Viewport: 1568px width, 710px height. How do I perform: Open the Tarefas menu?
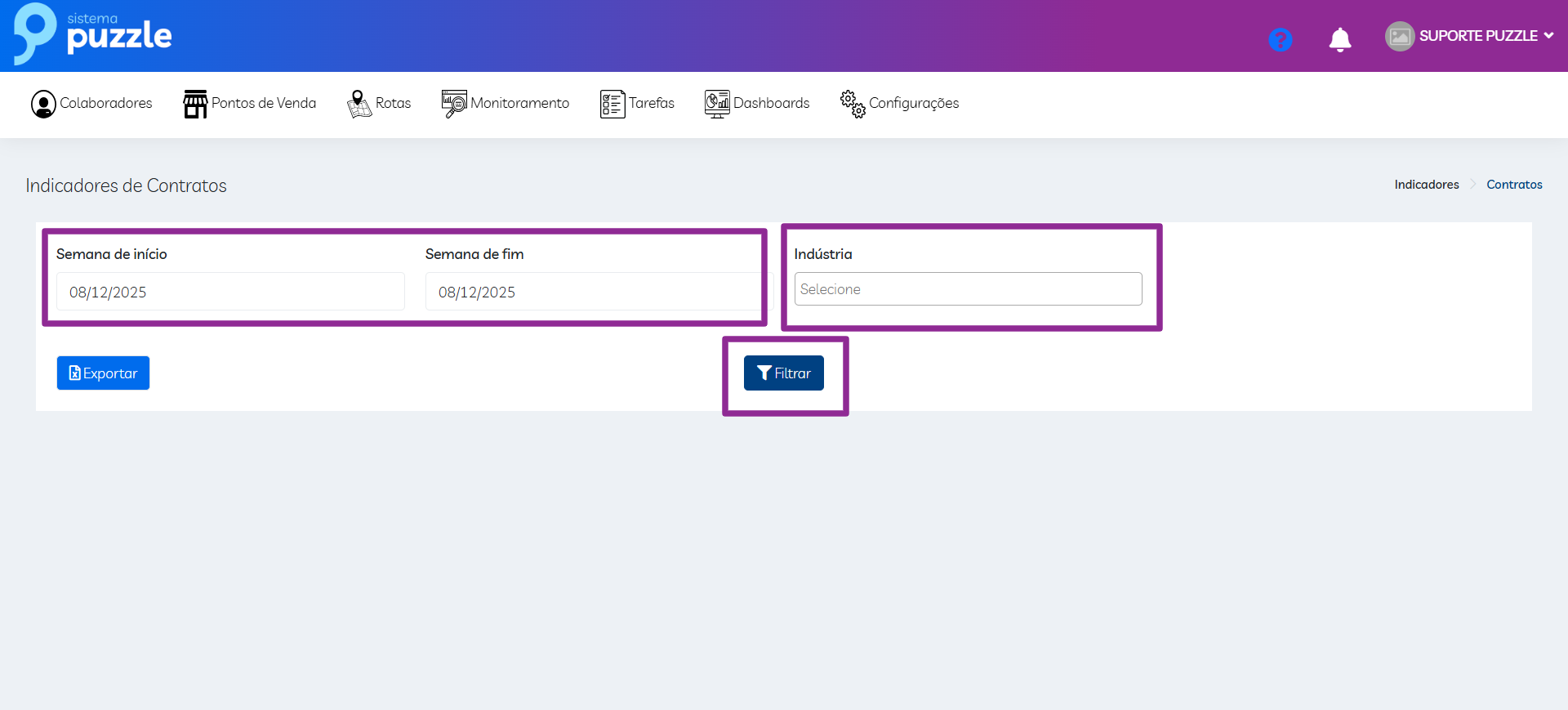(651, 103)
